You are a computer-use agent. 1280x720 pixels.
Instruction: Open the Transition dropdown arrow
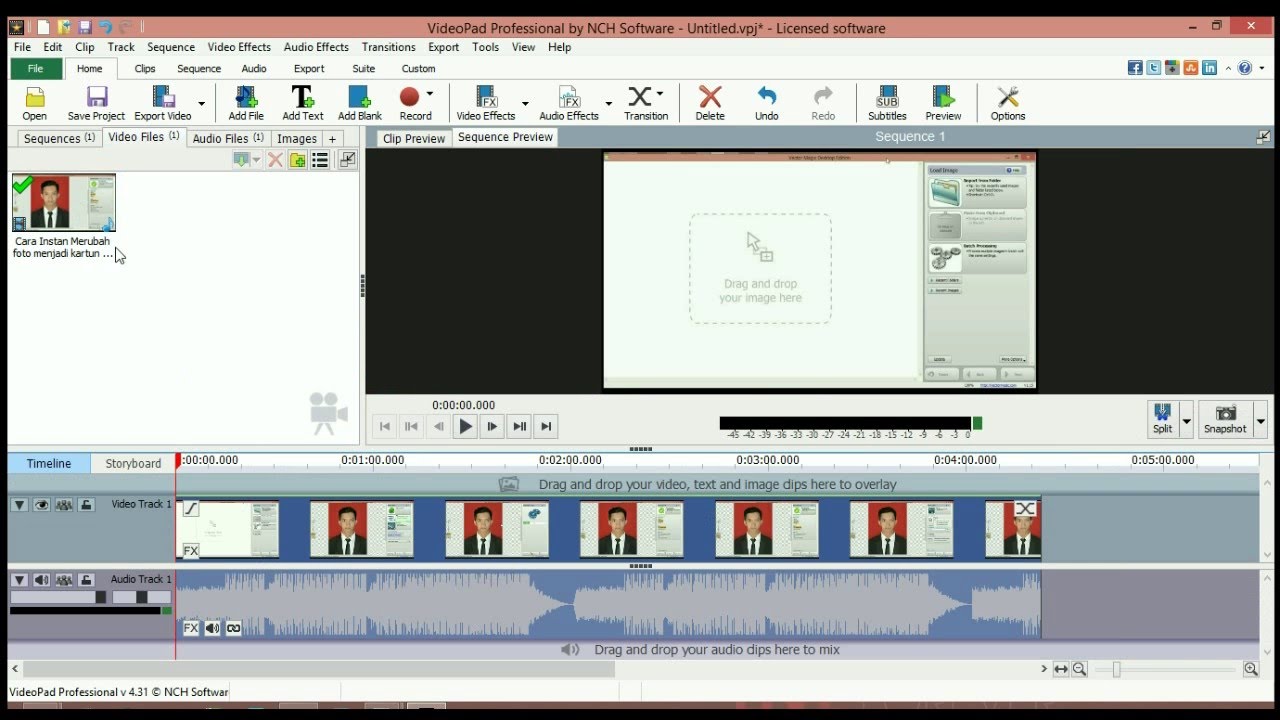point(660,94)
